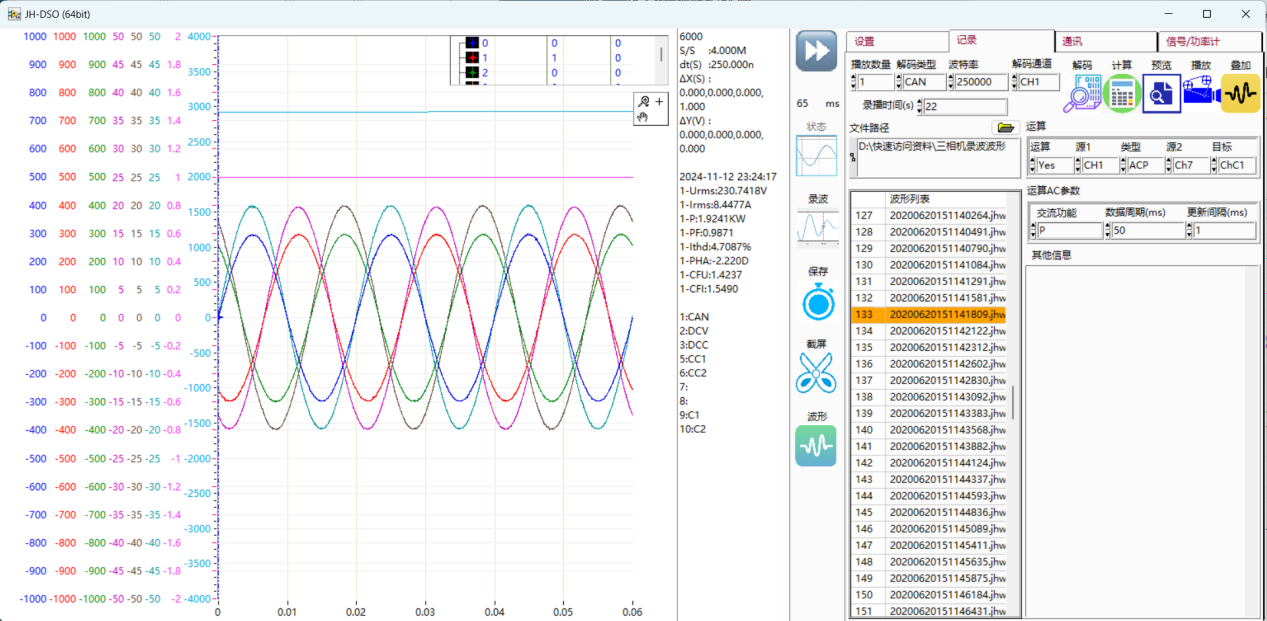Screen dimensions: 1267x621
Task: Open the 解码 decode magnifier icon
Action: point(1081,94)
